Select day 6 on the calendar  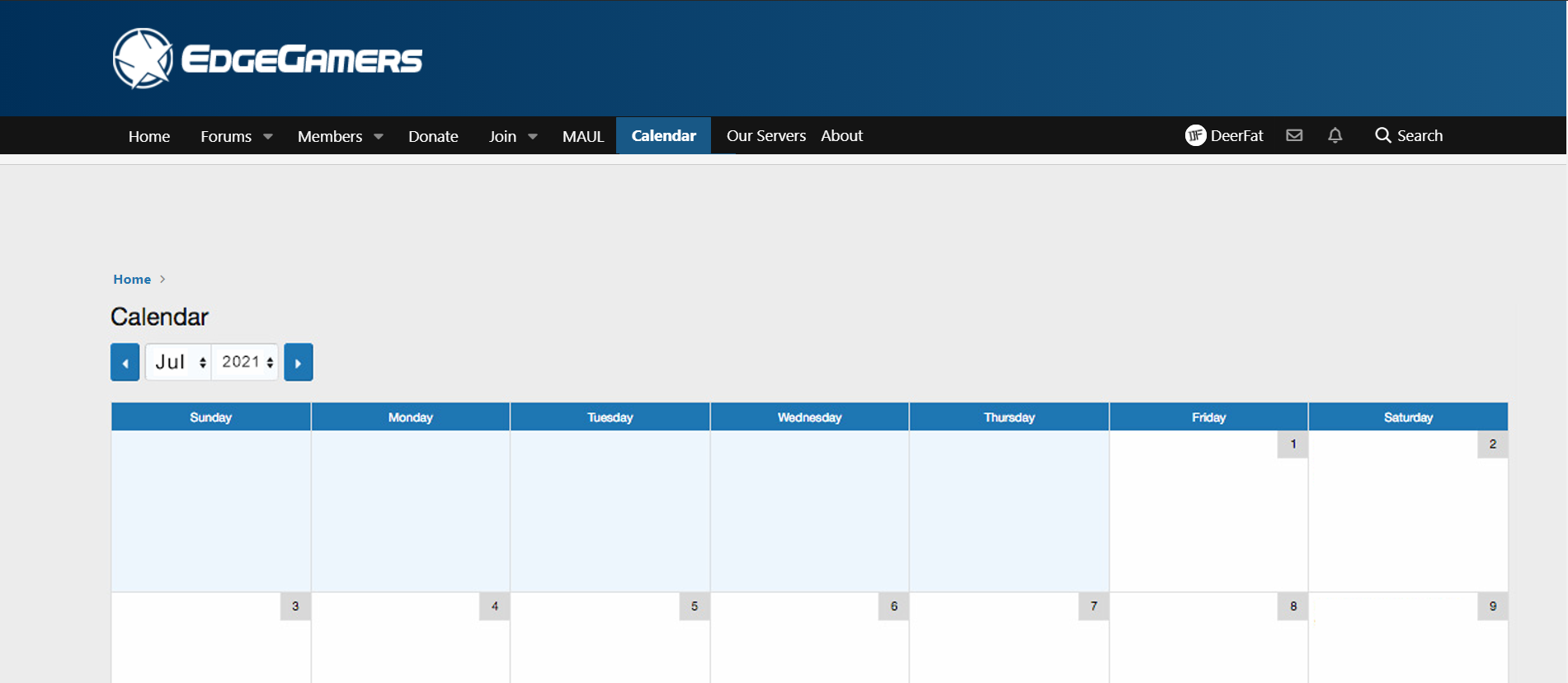tap(894, 606)
